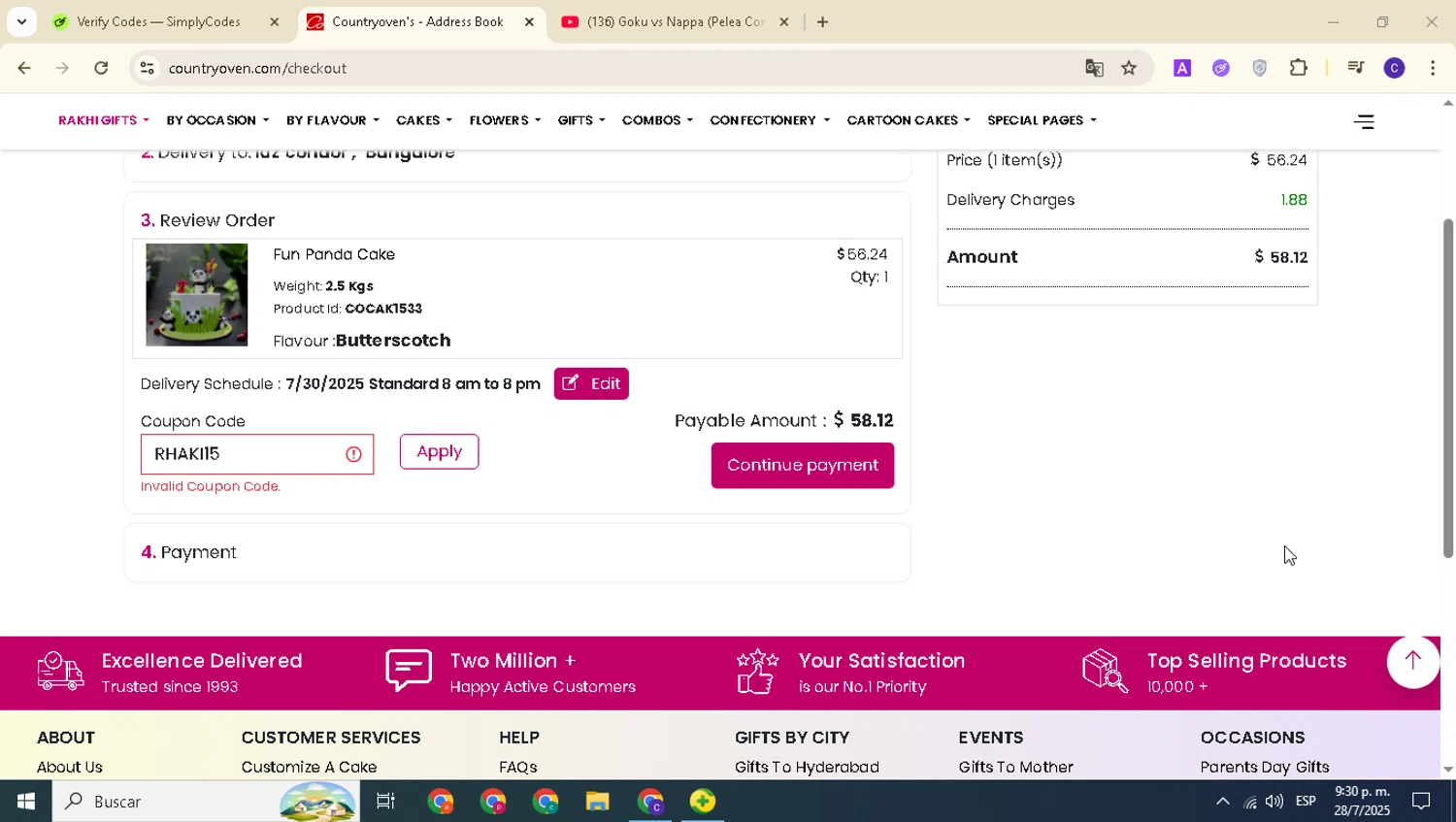Show hidden tray icons chevron

click(x=1223, y=802)
